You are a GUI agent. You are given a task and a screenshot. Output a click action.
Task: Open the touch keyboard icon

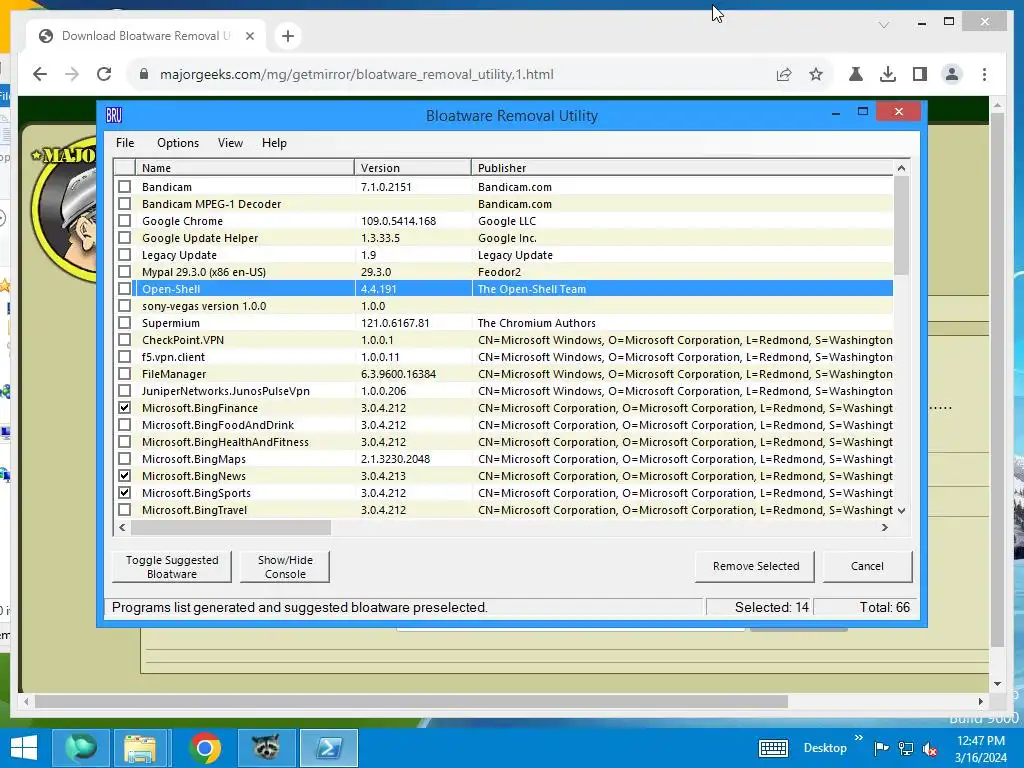pos(773,748)
